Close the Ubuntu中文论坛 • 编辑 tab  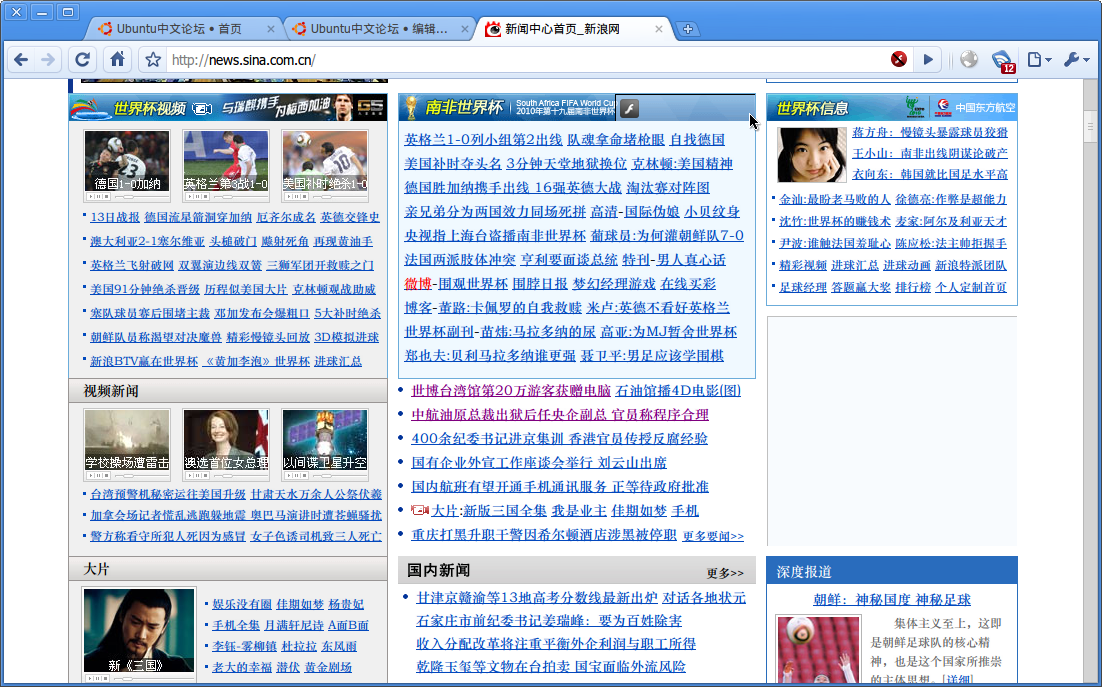(x=465, y=29)
